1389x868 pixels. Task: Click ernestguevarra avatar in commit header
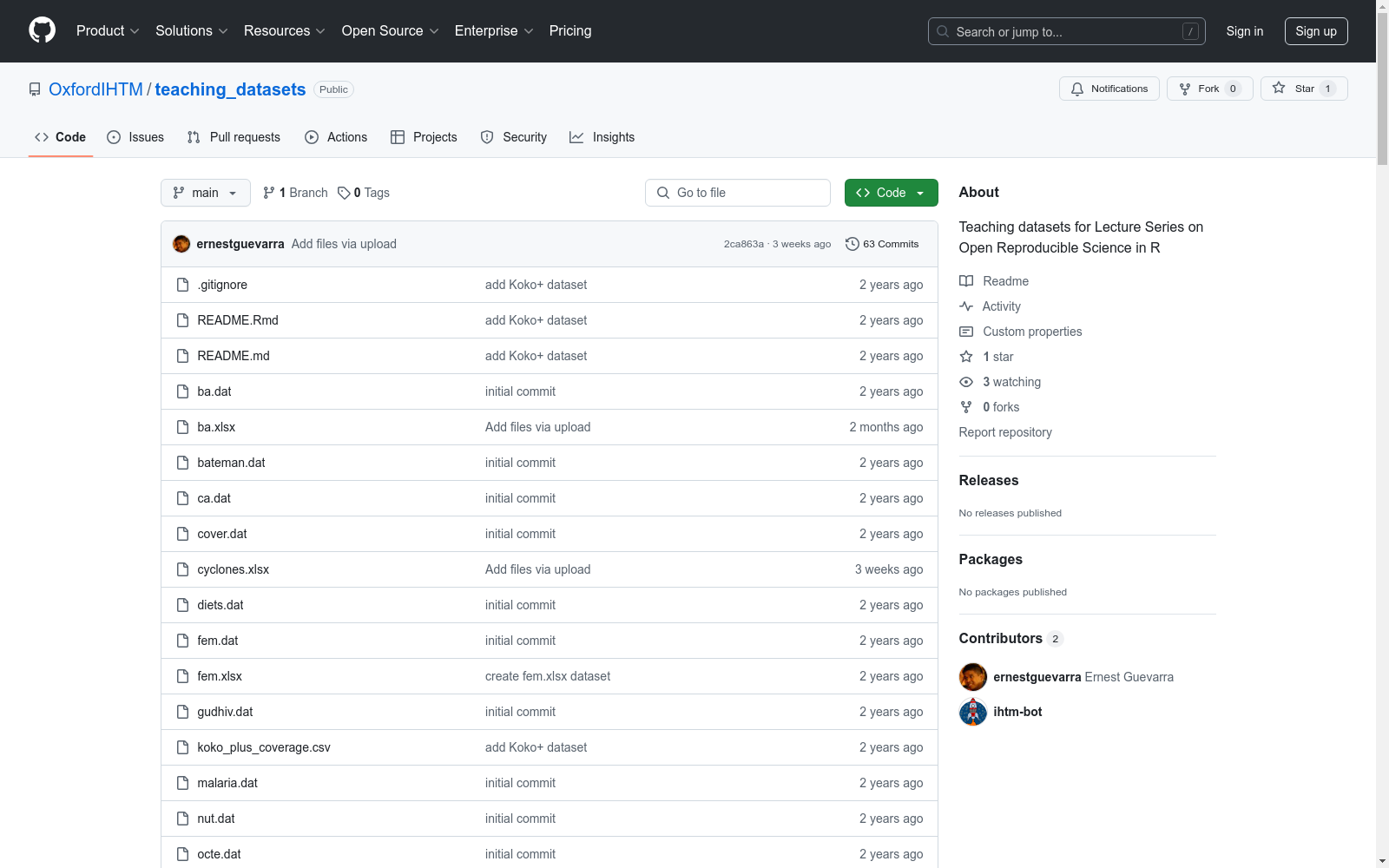[x=181, y=244]
